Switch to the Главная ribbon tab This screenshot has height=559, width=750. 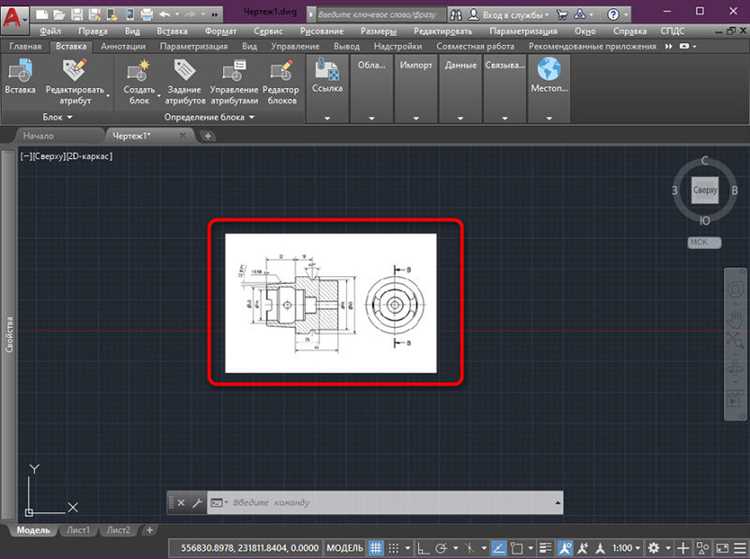pos(25,46)
